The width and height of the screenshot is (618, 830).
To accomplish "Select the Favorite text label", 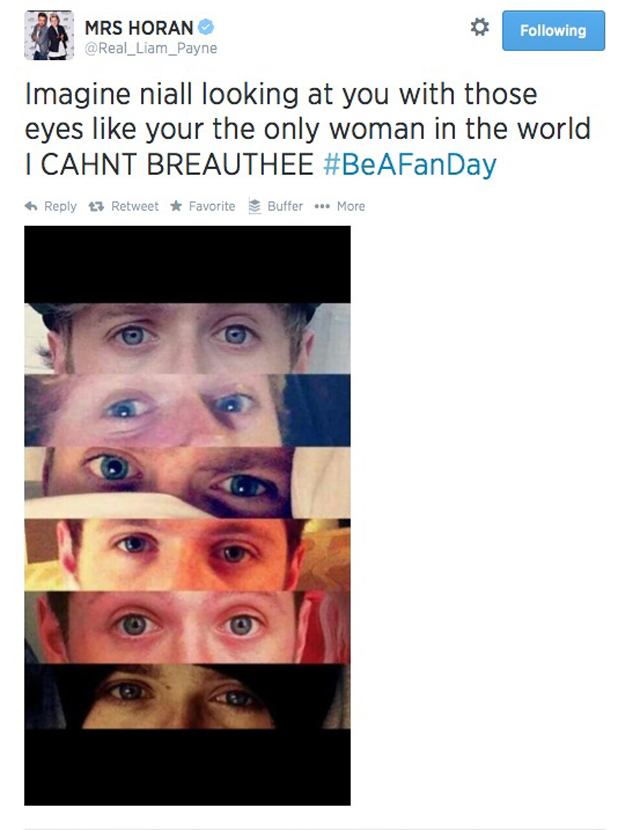I will (212, 206).
